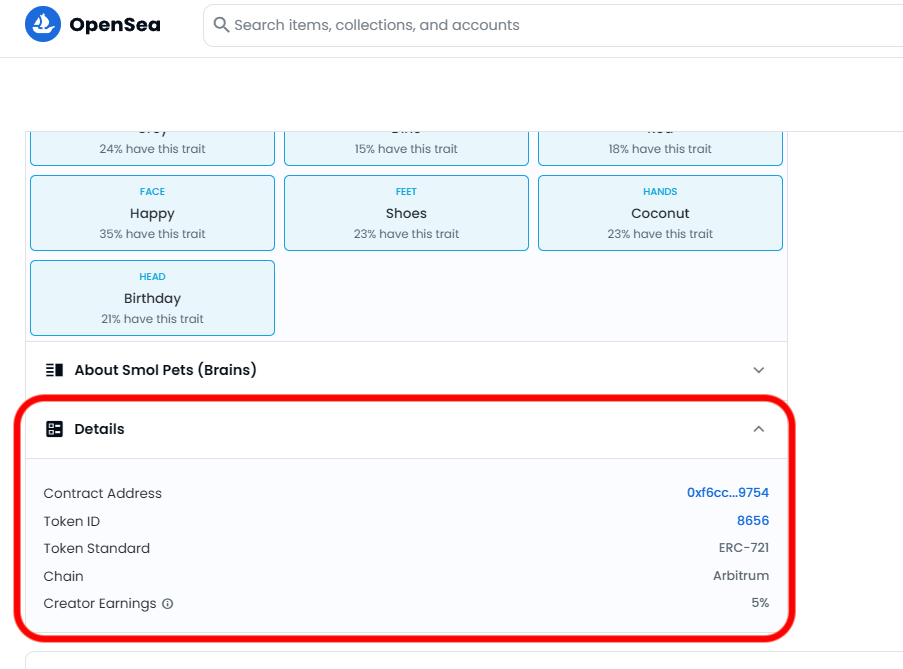903x669 pixels.
Task: Open the 18% have this trait card
Action: coord(661,149)
